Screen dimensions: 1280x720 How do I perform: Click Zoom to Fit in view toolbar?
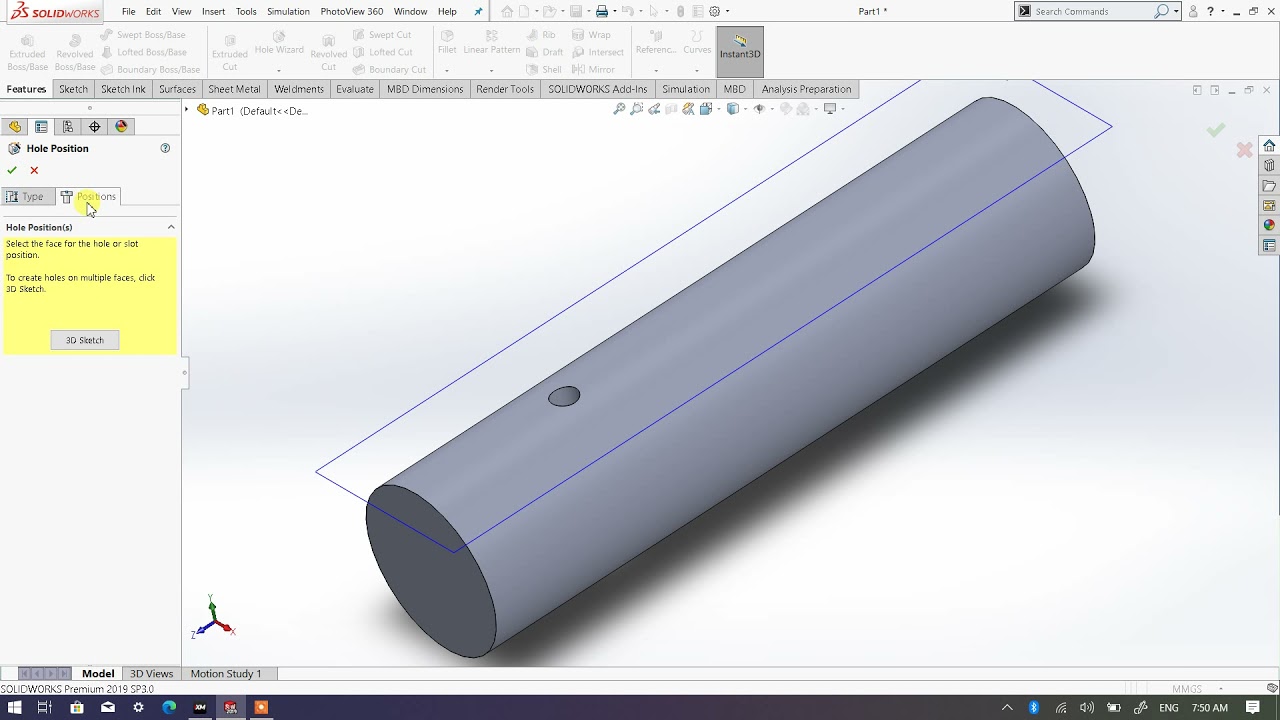620,109
